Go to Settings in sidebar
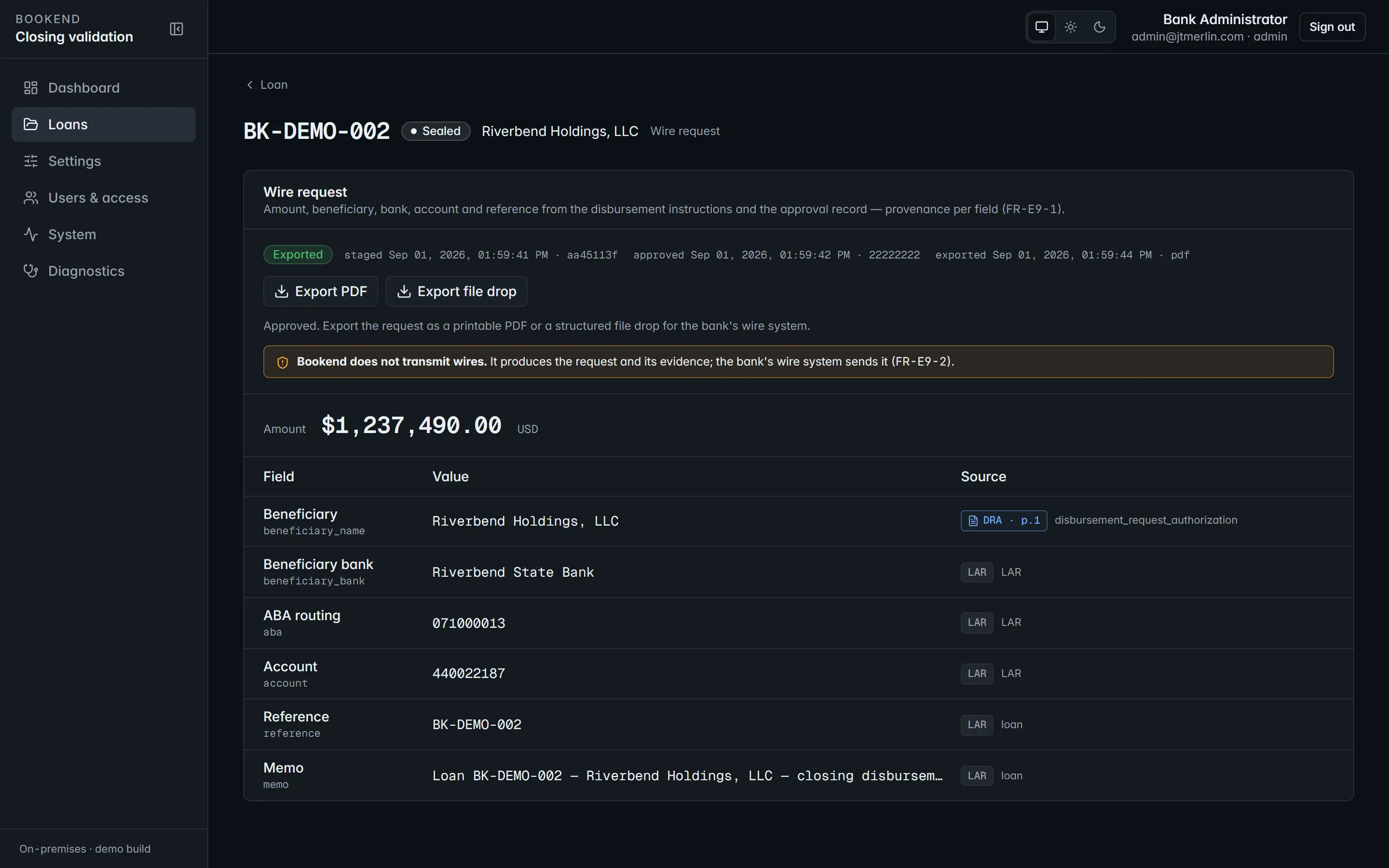The width and height of the screenshot is (1389, 868). point(103,162)
